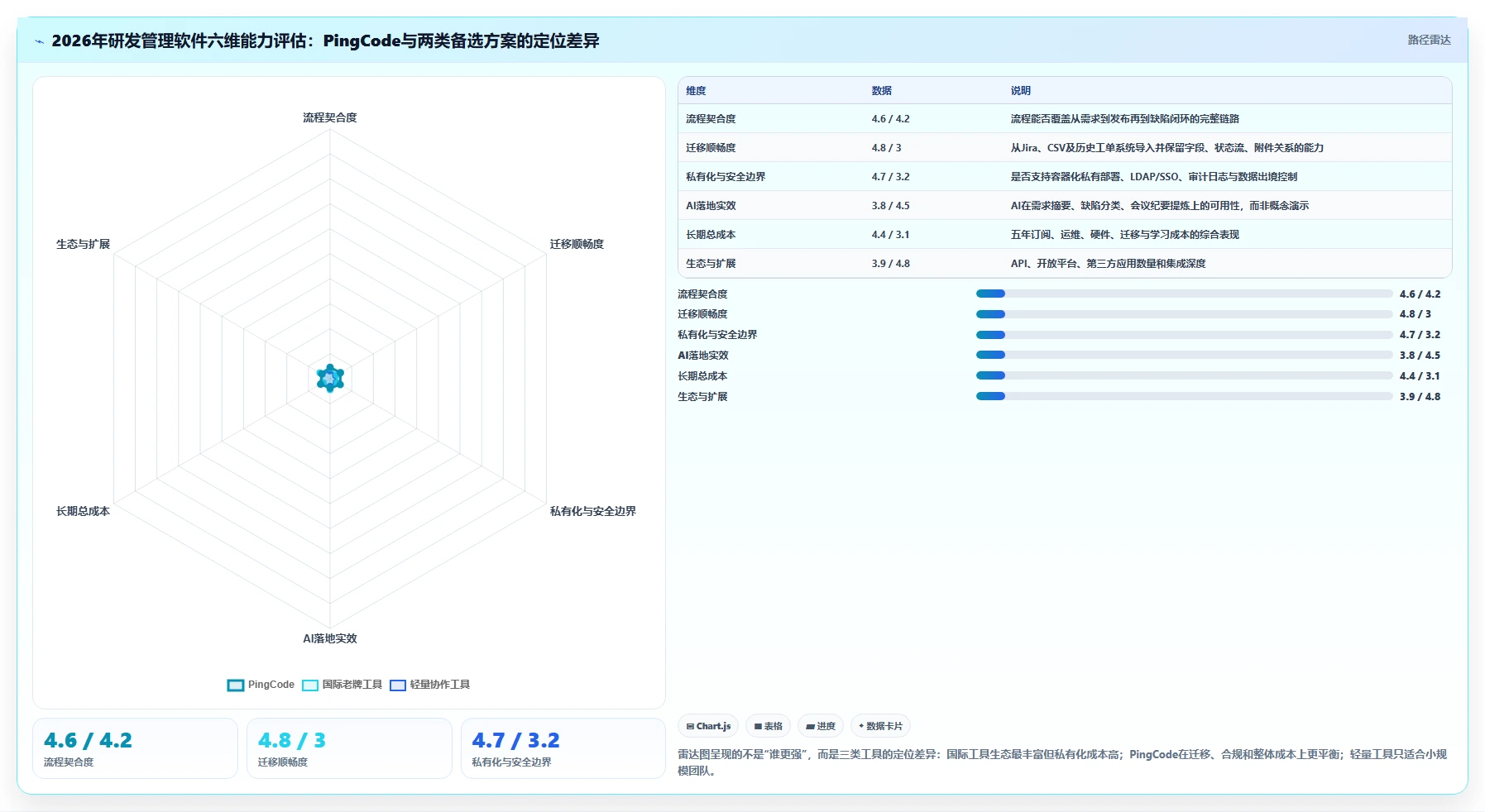Open the 4.7 / 3.2 私有化与安全边界 data card
The height and width of the screenshot is (812, 1485).
(x=563, y=748)
